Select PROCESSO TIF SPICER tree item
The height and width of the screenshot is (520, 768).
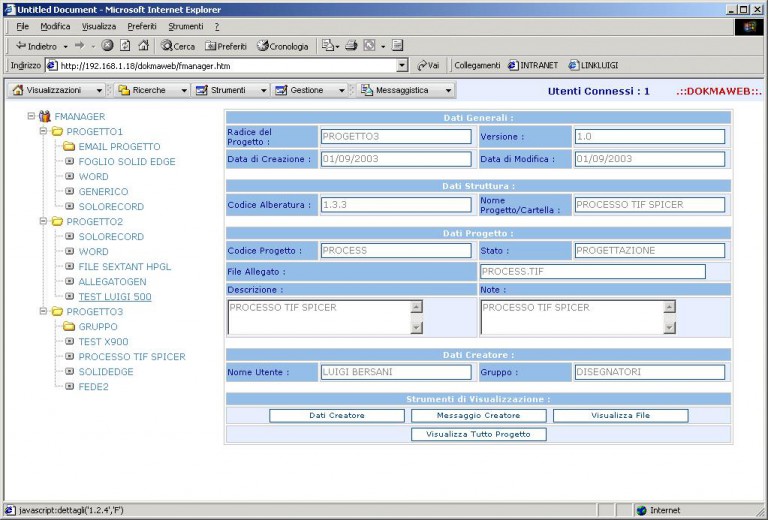click(132, 356)
